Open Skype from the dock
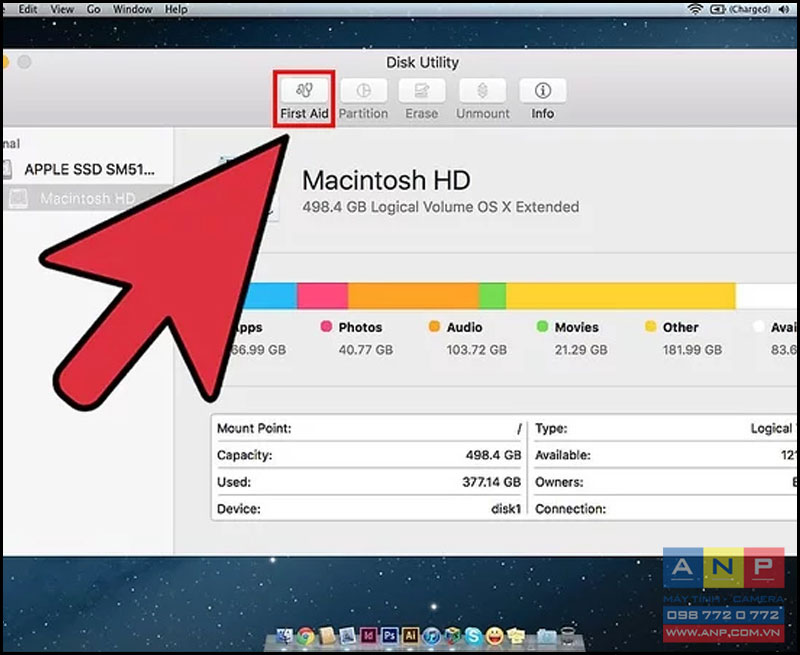 [x=473, y=636]
